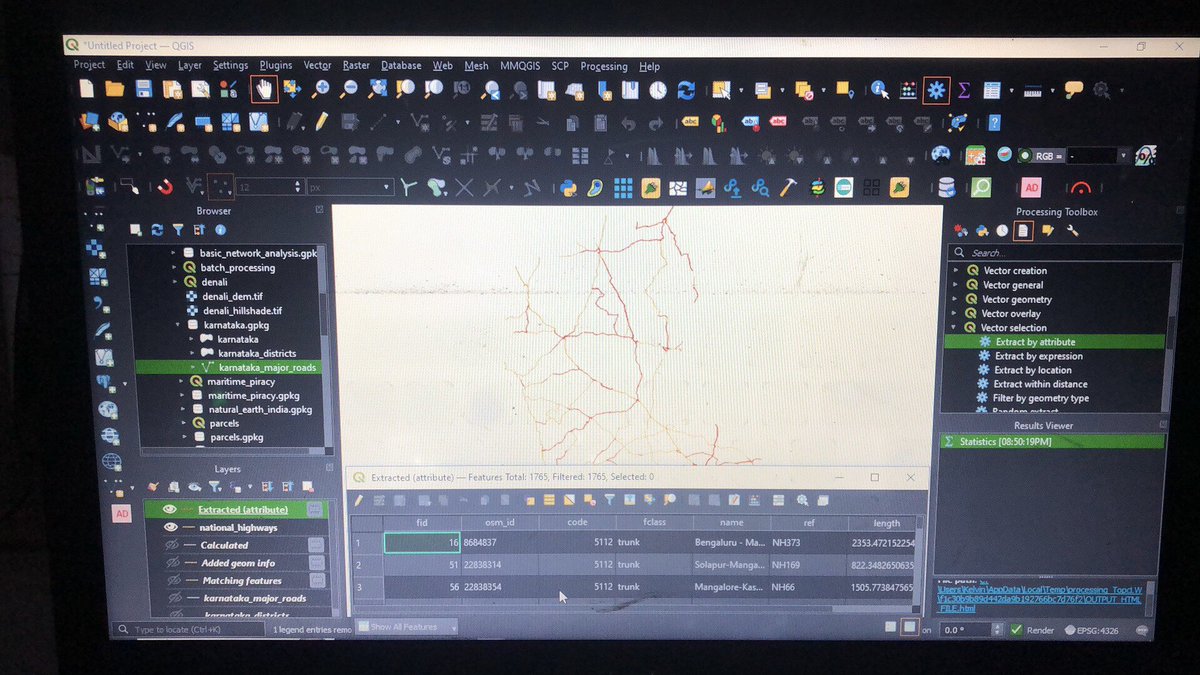The image size is (1200, 675).
Task: Click the rotation value field 0.0
Action: pos(965,630)
